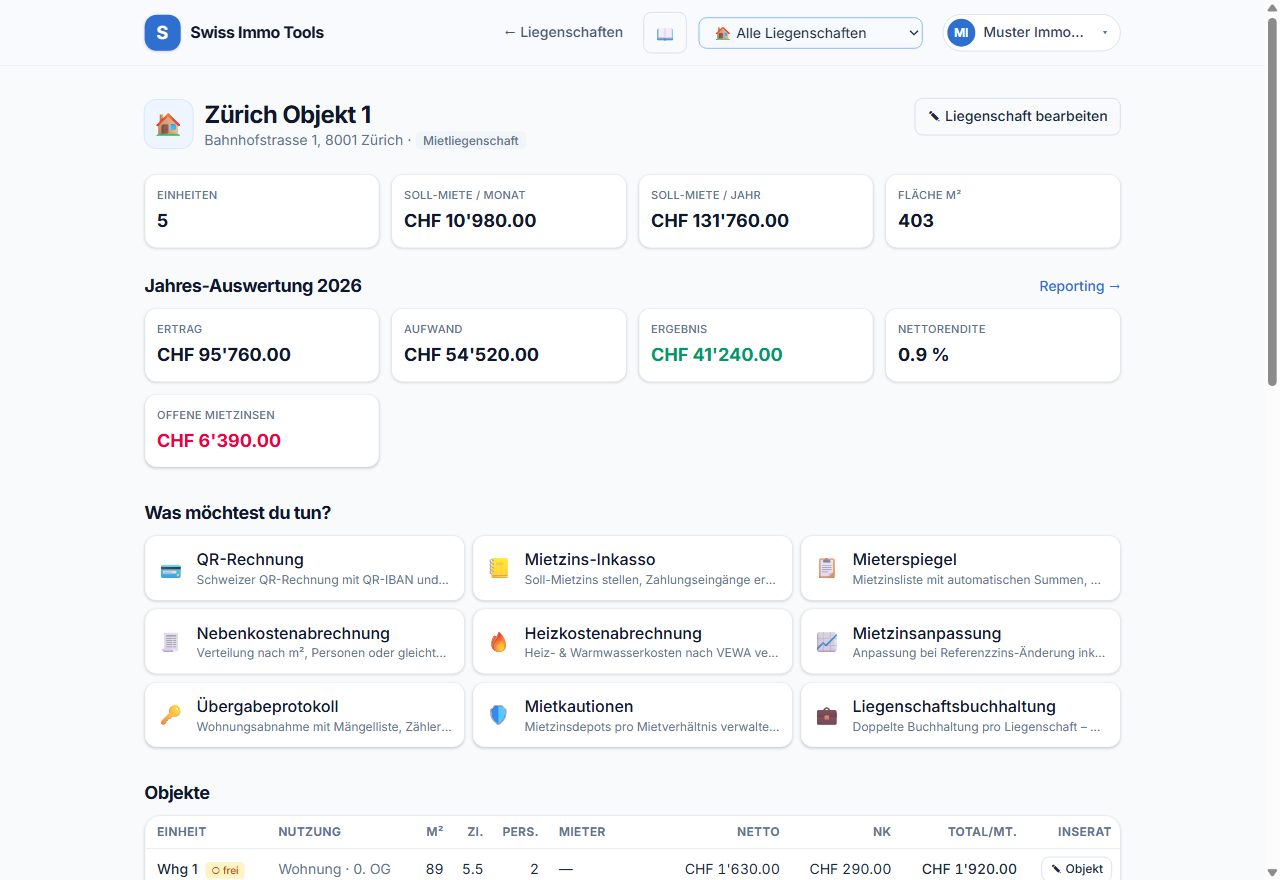This screenshot has width=1280, height=880.
Task: Click the QR-Rechnung credit card icon
Action: point(171,569)
